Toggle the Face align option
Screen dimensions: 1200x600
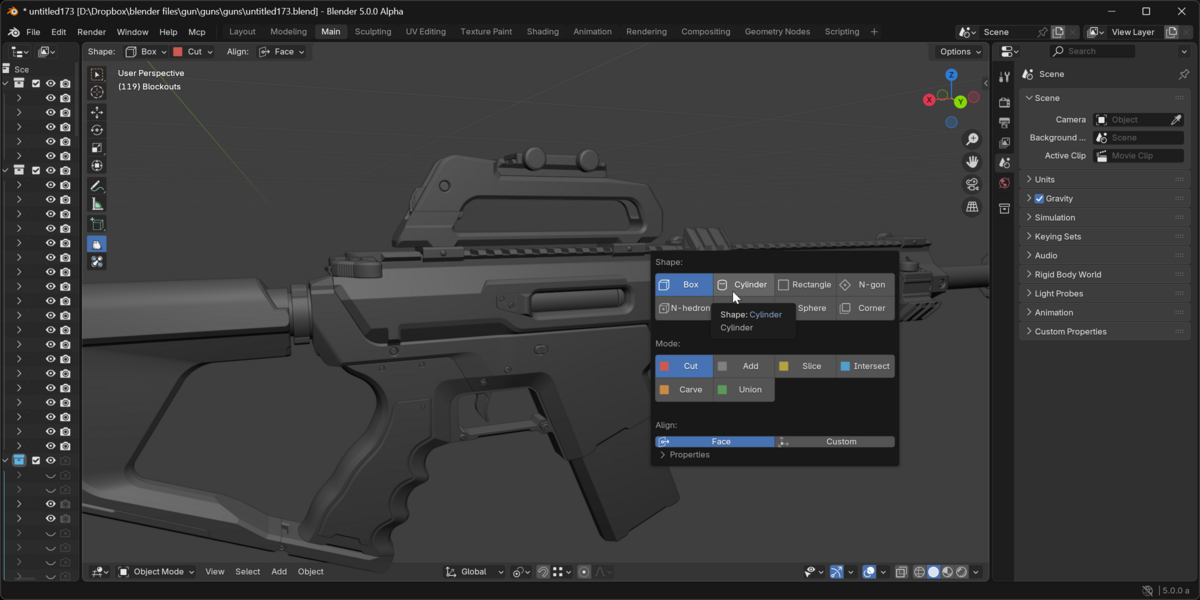point(715,441)
